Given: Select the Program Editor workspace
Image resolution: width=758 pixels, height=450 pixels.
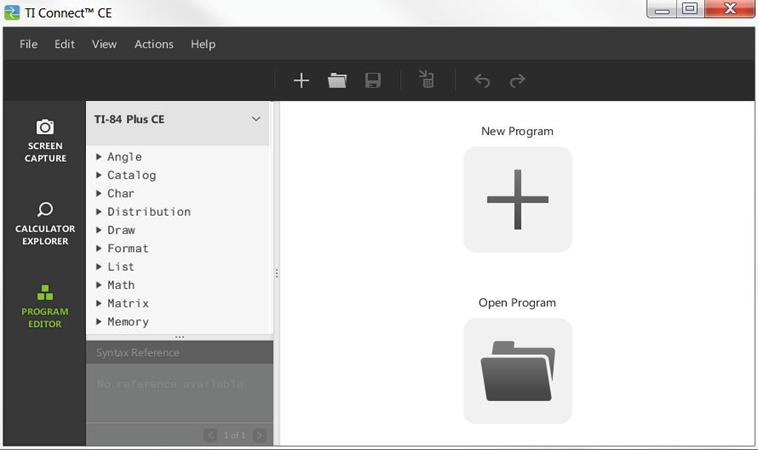Looking at the screenshot, I should 45,306.
